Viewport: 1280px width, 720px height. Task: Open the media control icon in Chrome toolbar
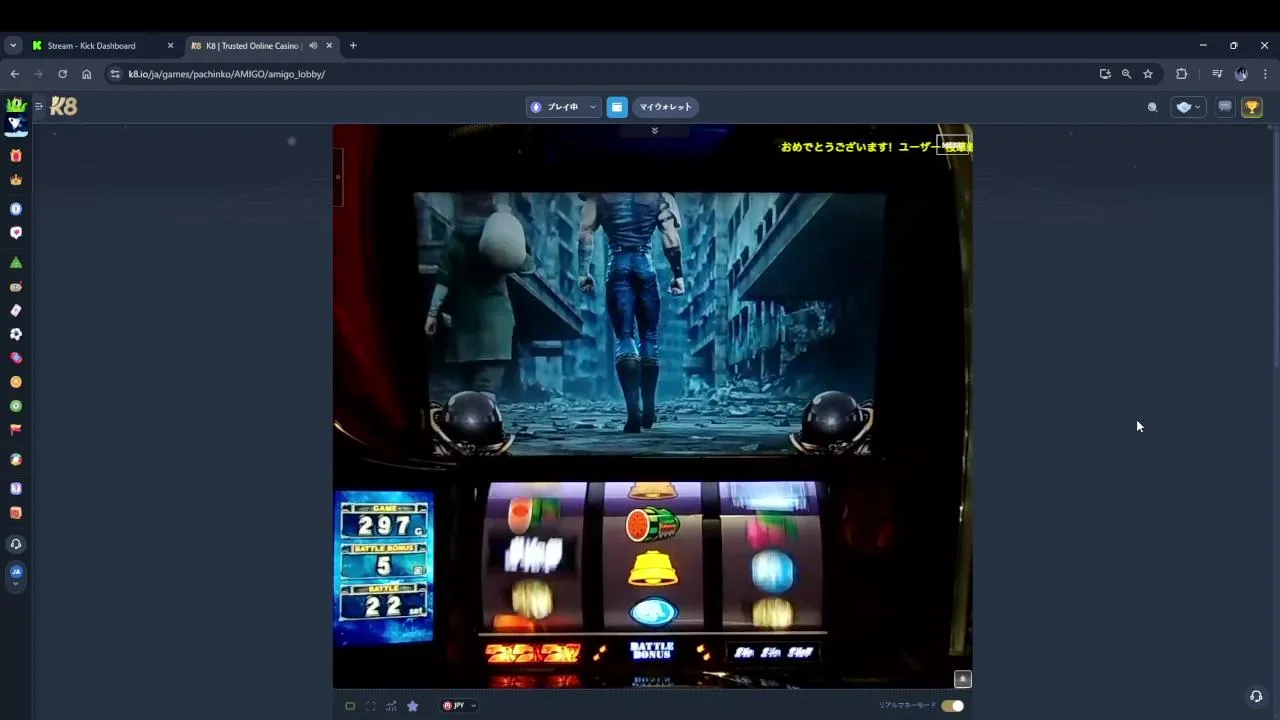pyautogui.click(x=1217, y=74)
